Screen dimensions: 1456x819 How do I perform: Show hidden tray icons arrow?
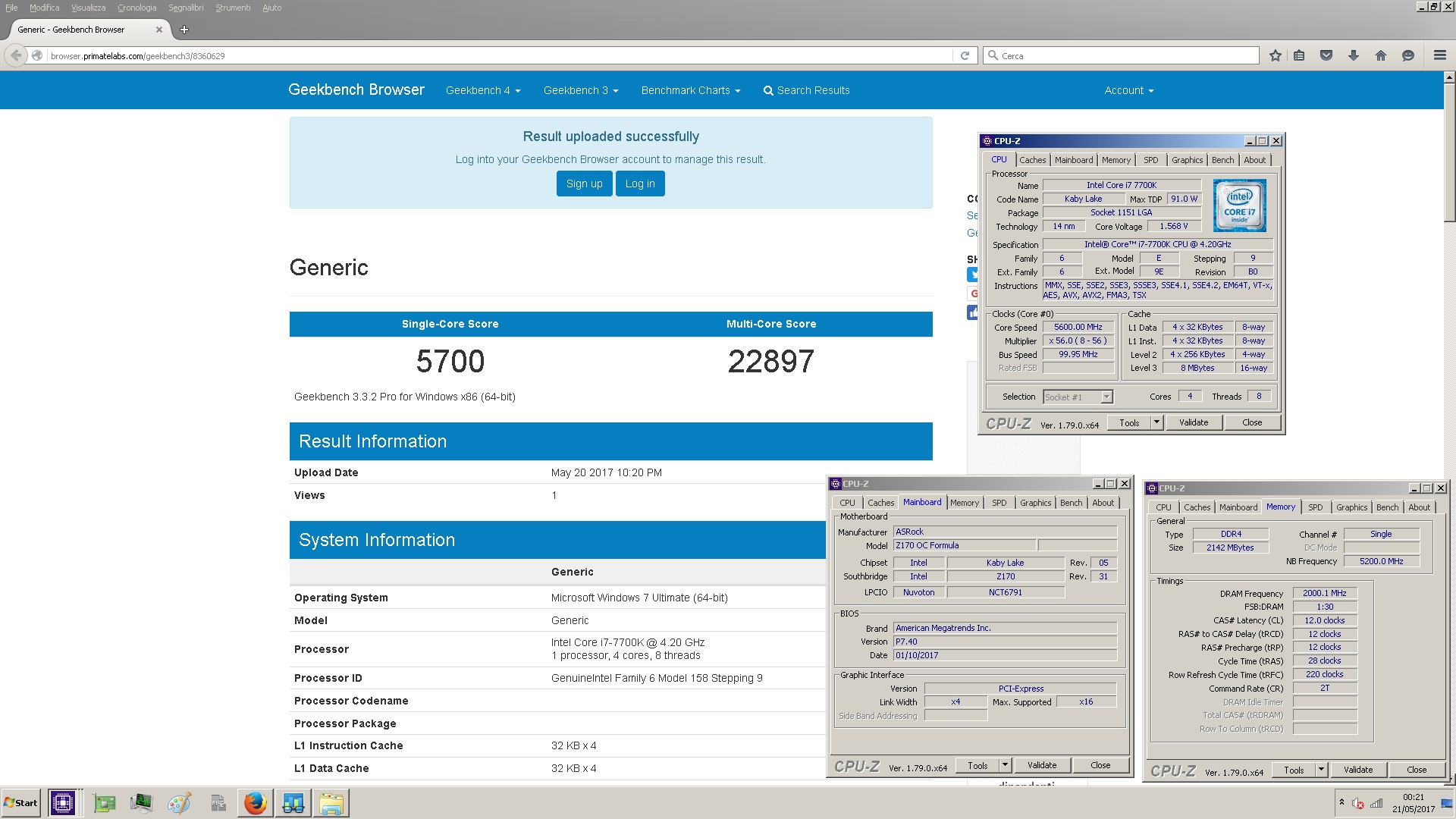pyautogui.click(x=1341, y=802)
